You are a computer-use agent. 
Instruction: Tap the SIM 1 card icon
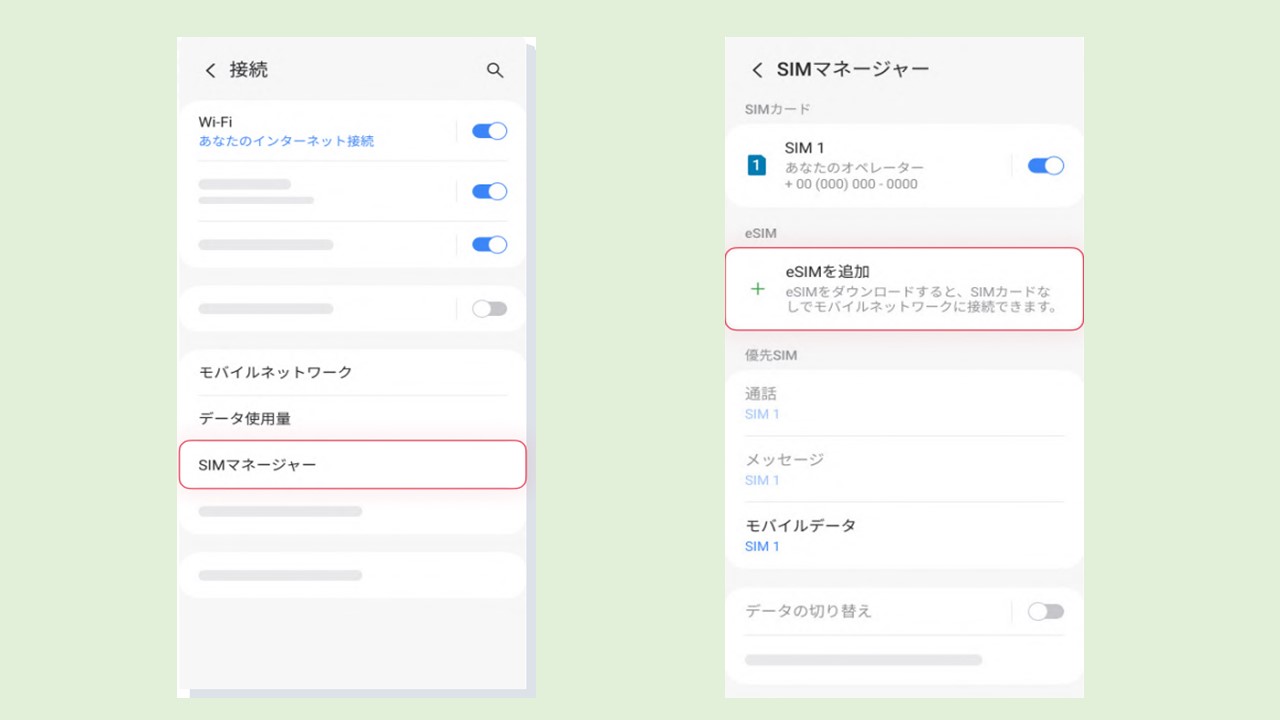[x=757, y=165]
